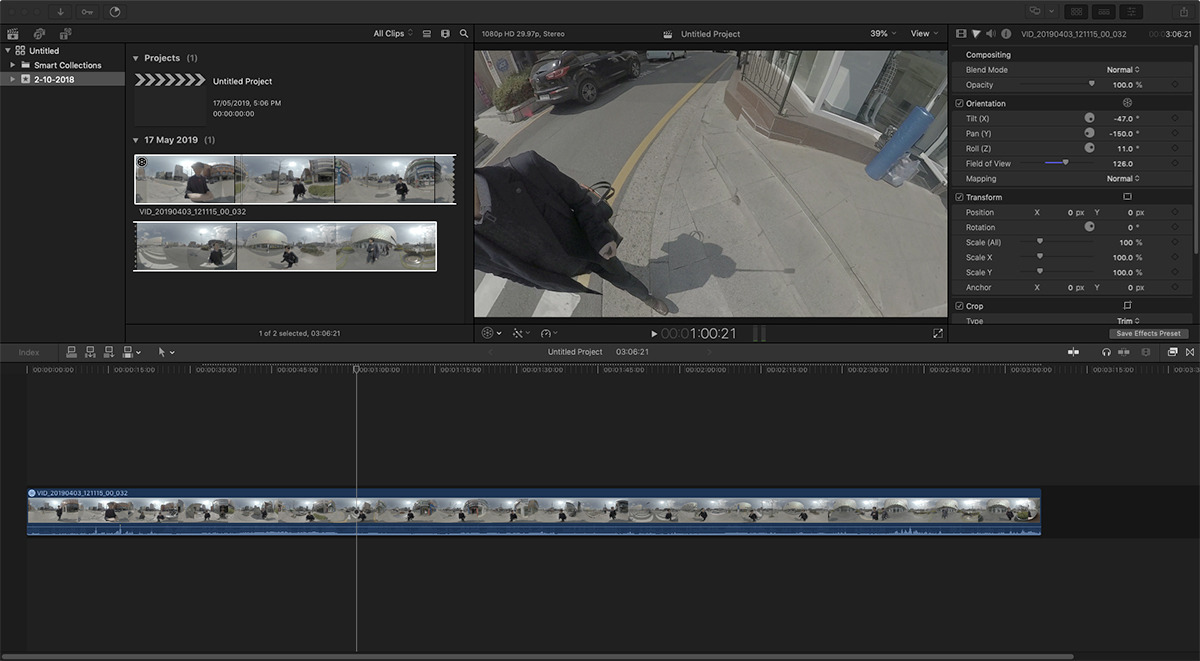The width and height of the screenshot is (1200, 661).
Task: Open the Photos and Audio sidebar
Action: click(39, 34)
